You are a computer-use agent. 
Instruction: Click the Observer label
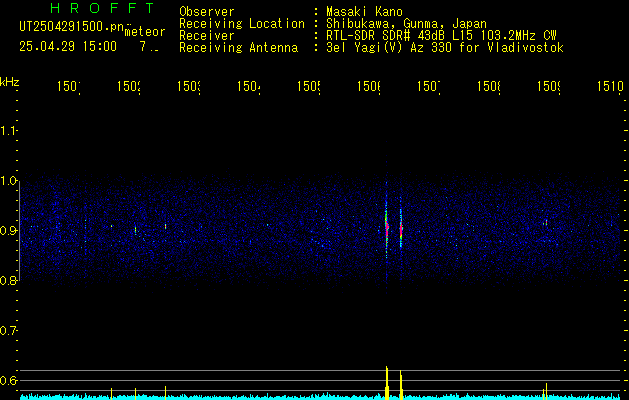pyautogui.click(x=207, y=12)
